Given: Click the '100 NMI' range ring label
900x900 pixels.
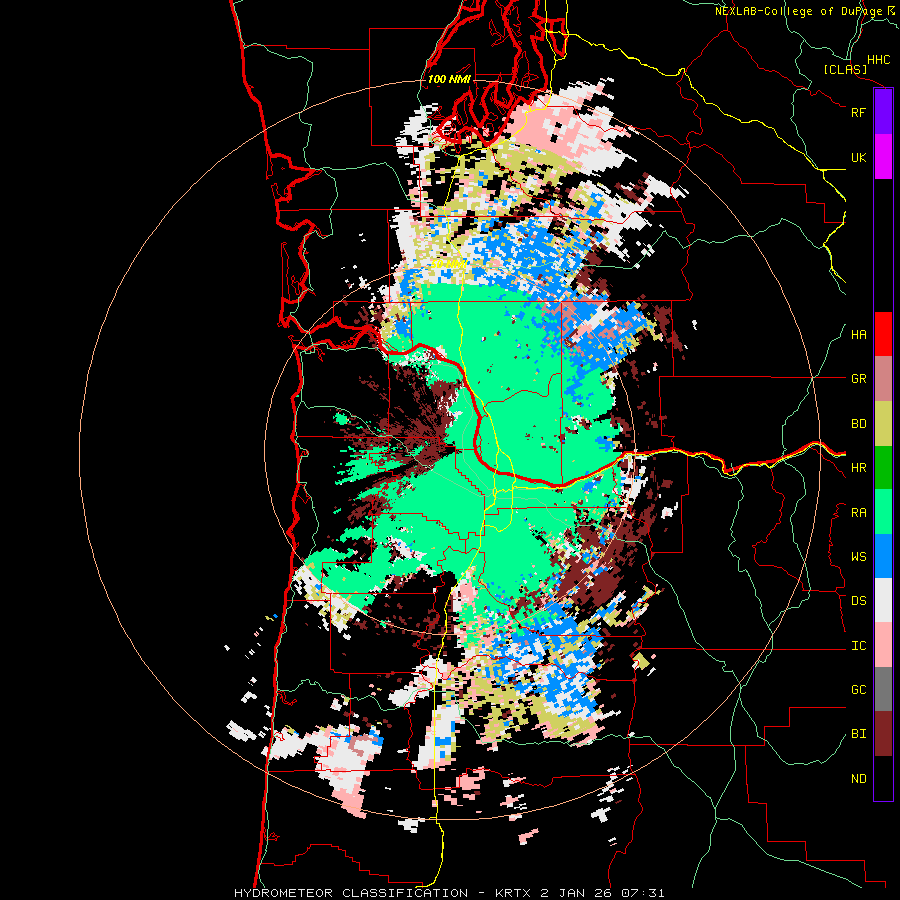Looking at the screenshot, I should click(449, 79).
